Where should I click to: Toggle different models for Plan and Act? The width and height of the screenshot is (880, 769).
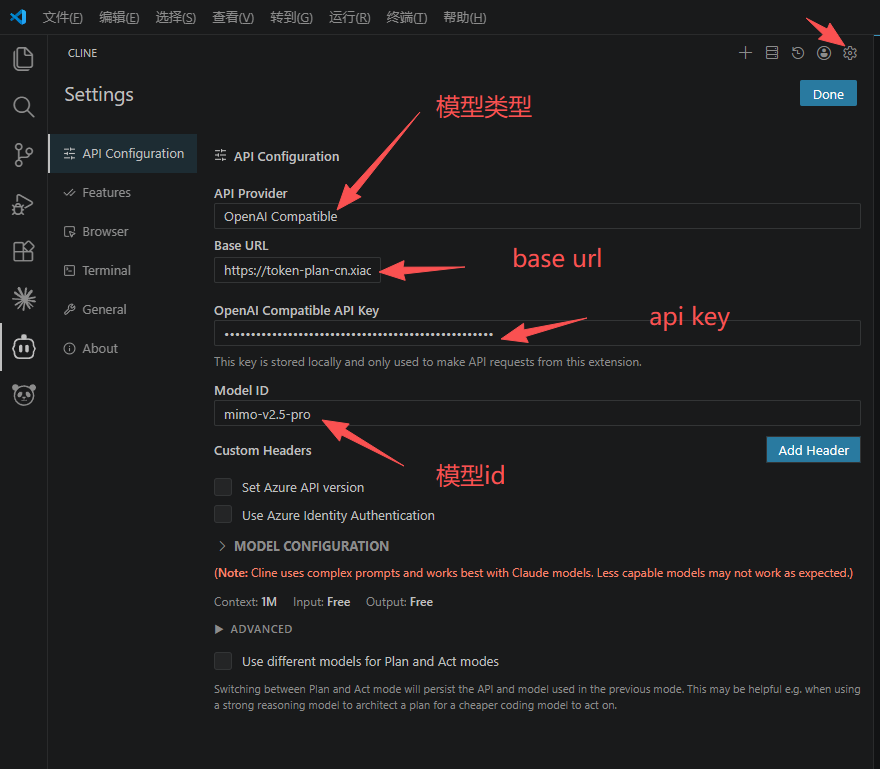coord(223,661)
